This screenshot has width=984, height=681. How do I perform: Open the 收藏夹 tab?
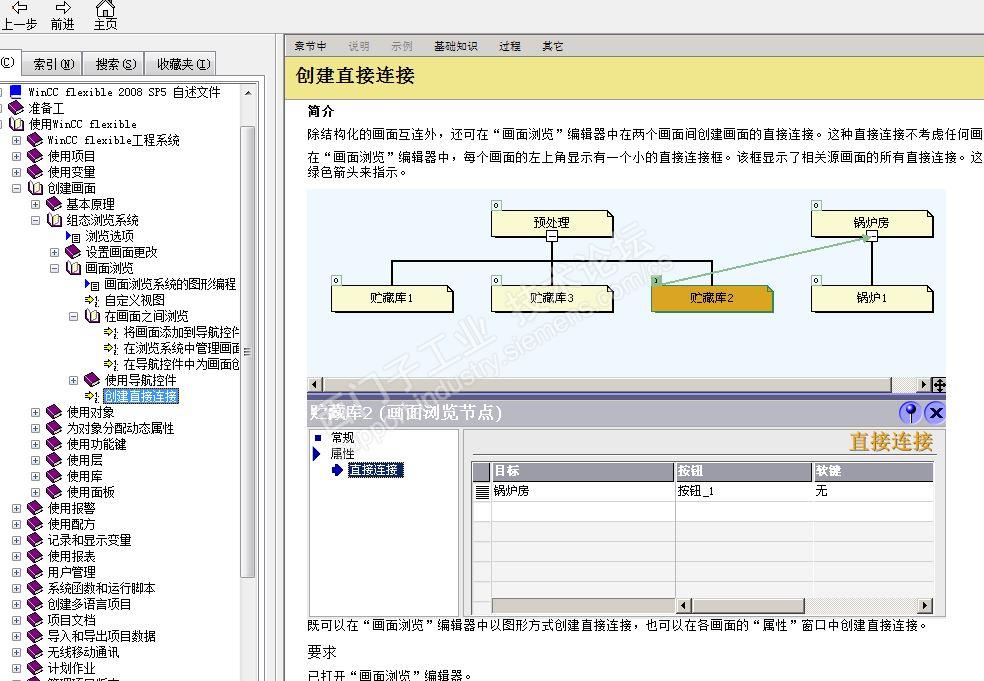183,64
